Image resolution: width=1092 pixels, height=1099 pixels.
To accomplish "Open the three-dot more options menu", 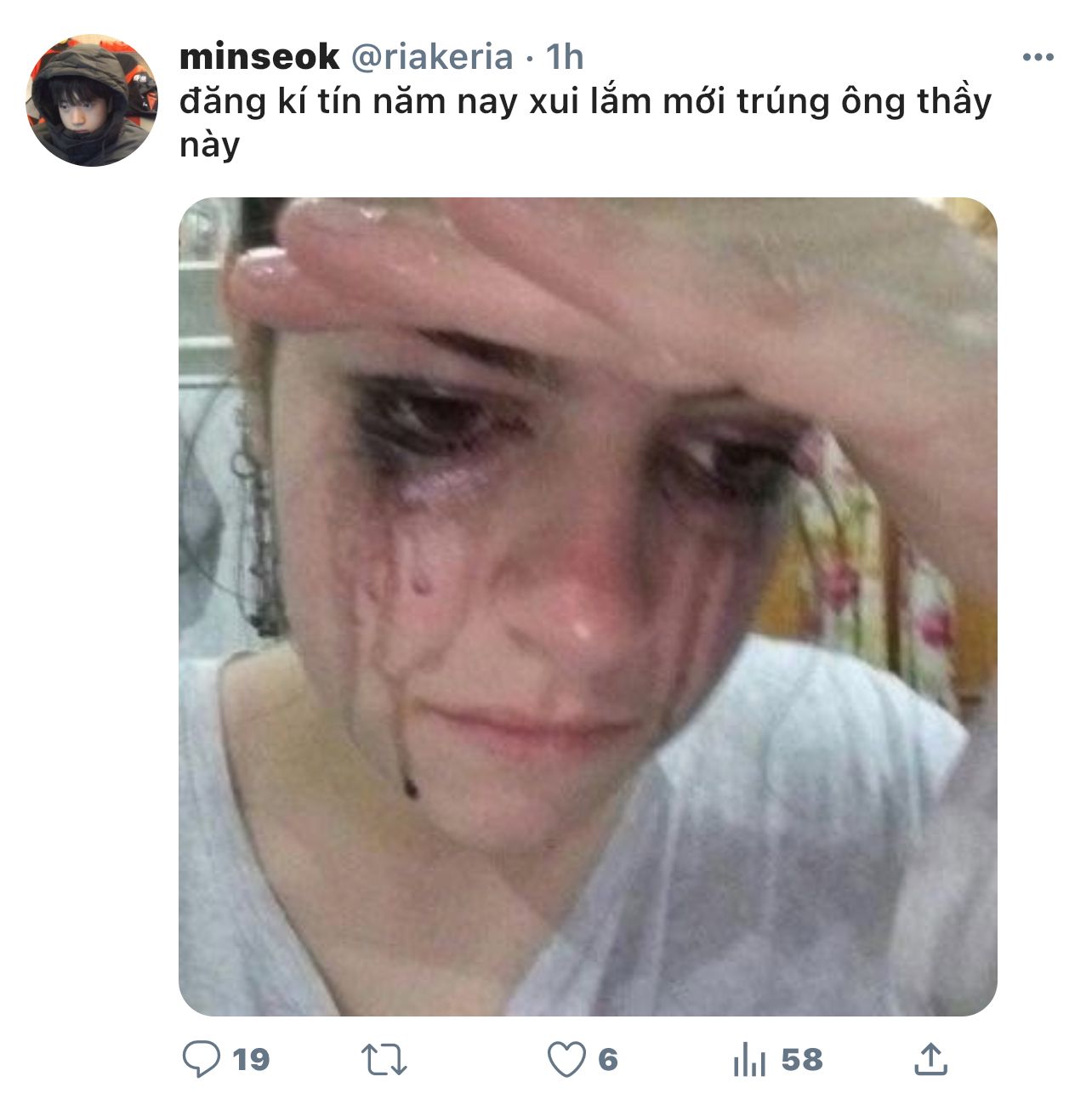I will [x=1038, y=58].
